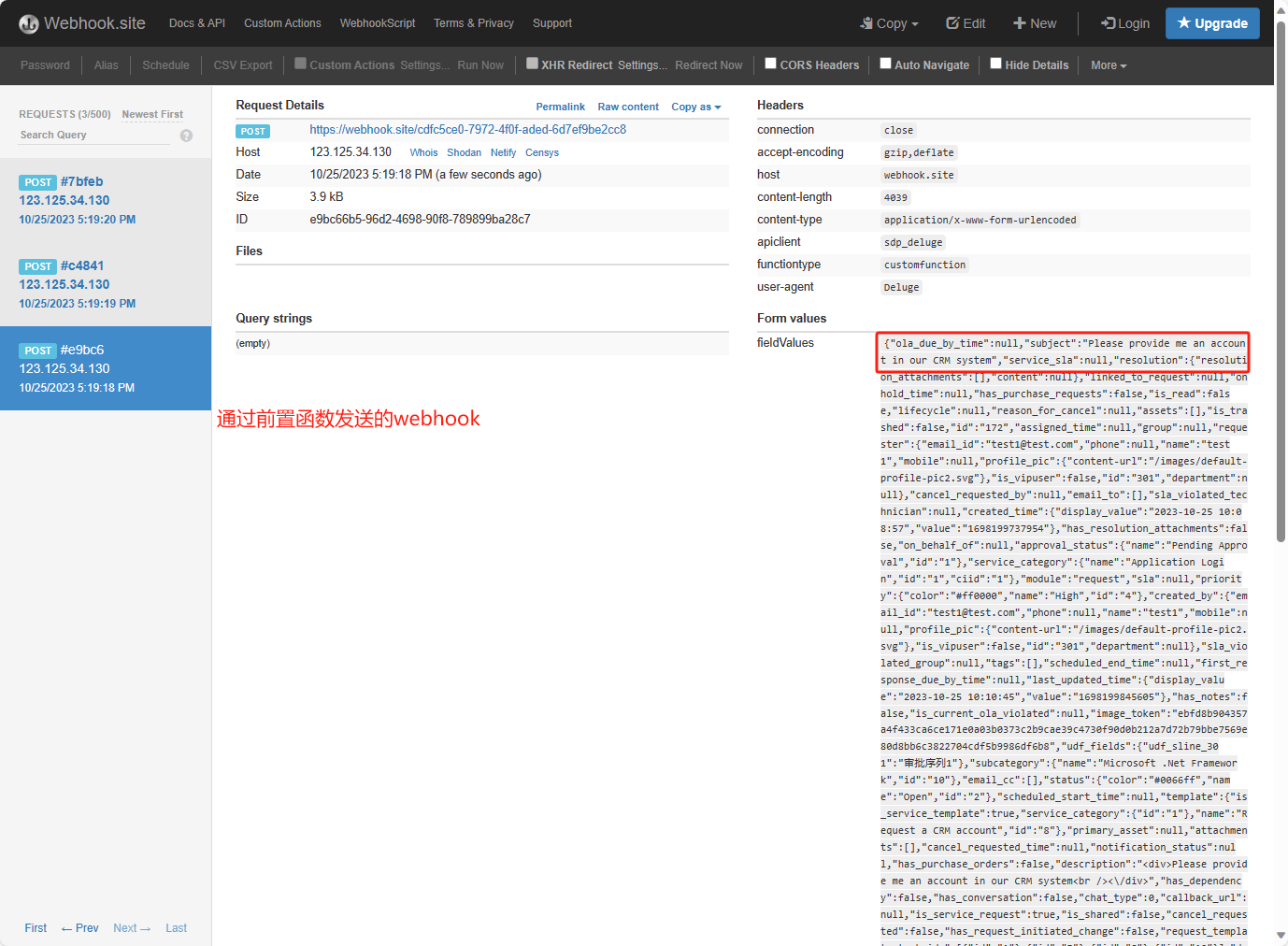Open the webhook.site request URL link
This screenshot has height=946, width=1288.
pyautogui.click(x=467, y=130)
